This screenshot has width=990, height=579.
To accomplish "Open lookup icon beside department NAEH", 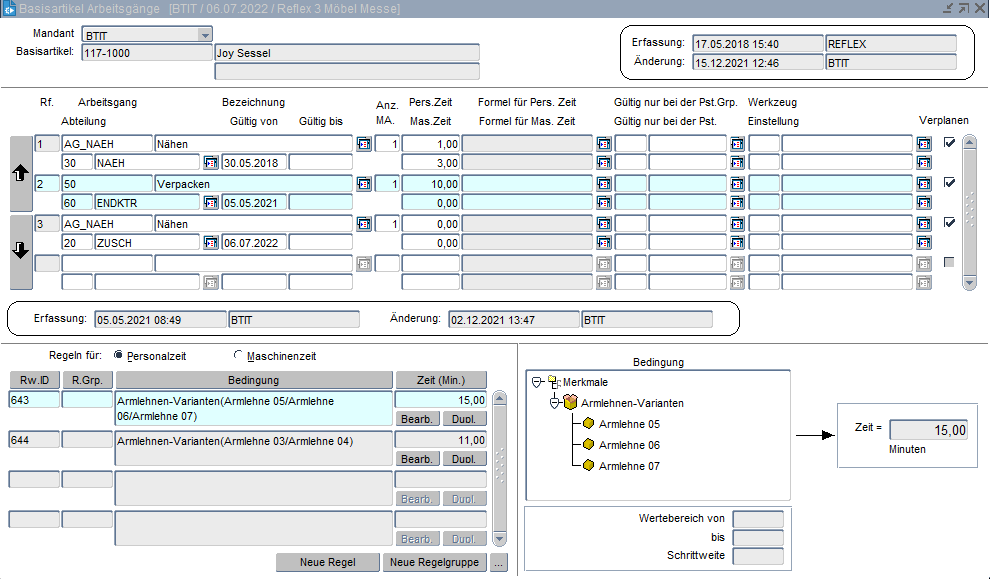I will 211,162.
